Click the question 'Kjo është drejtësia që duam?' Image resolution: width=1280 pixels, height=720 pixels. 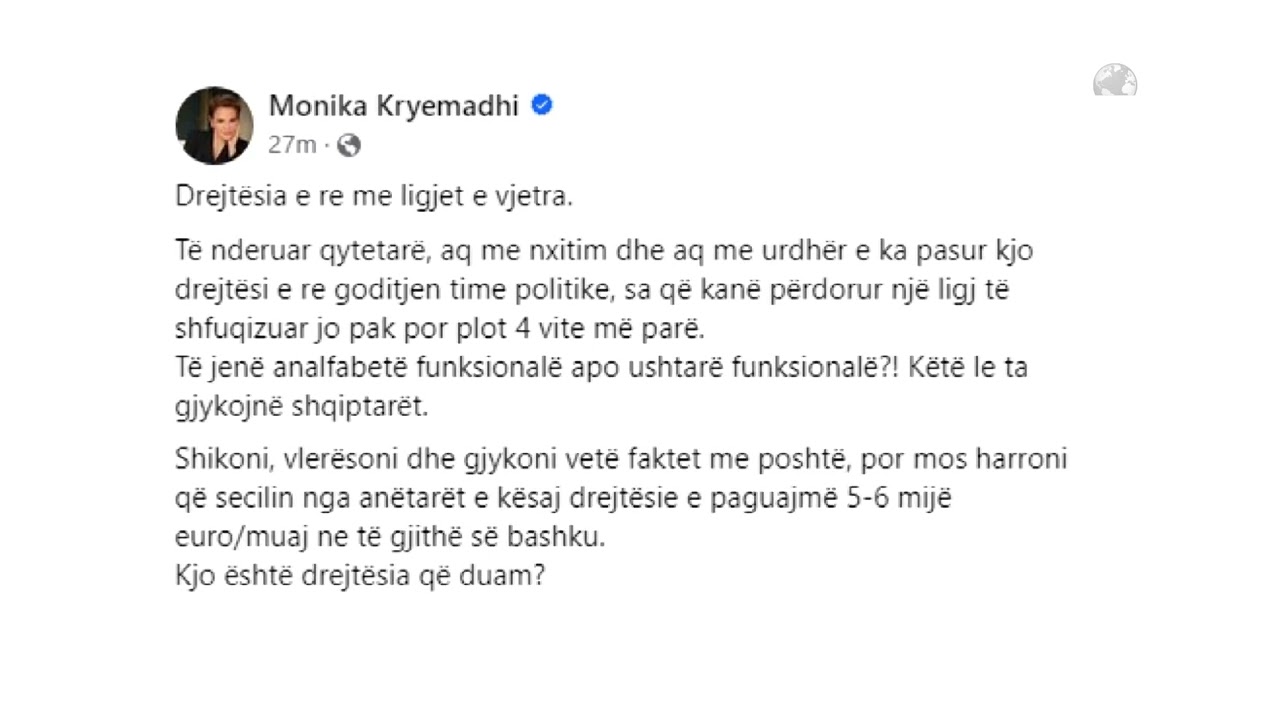click(360, 577)
